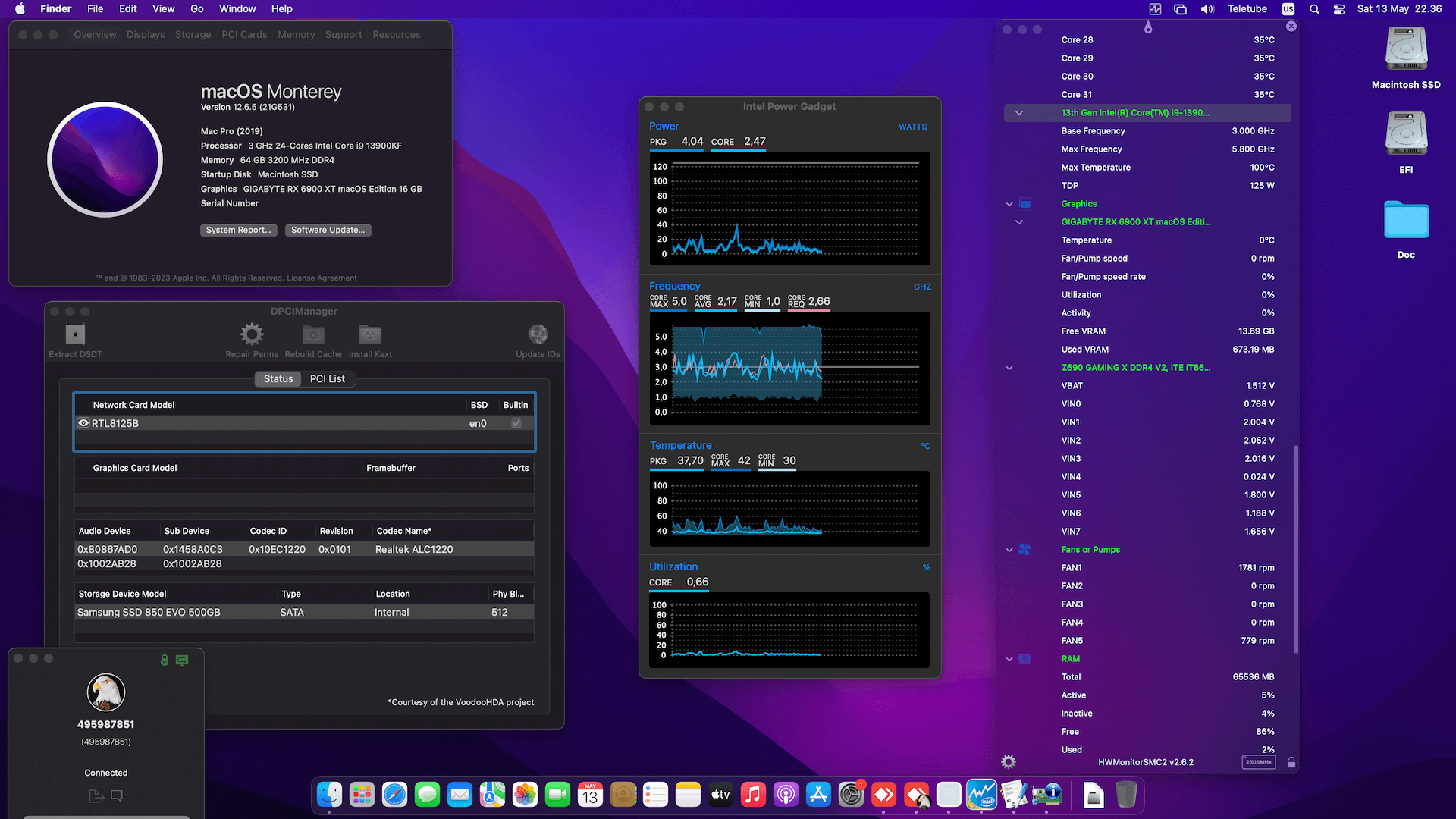Open the Doc folder on desktop
Screen dimensions: 1456x819
tap(1406, 220)
